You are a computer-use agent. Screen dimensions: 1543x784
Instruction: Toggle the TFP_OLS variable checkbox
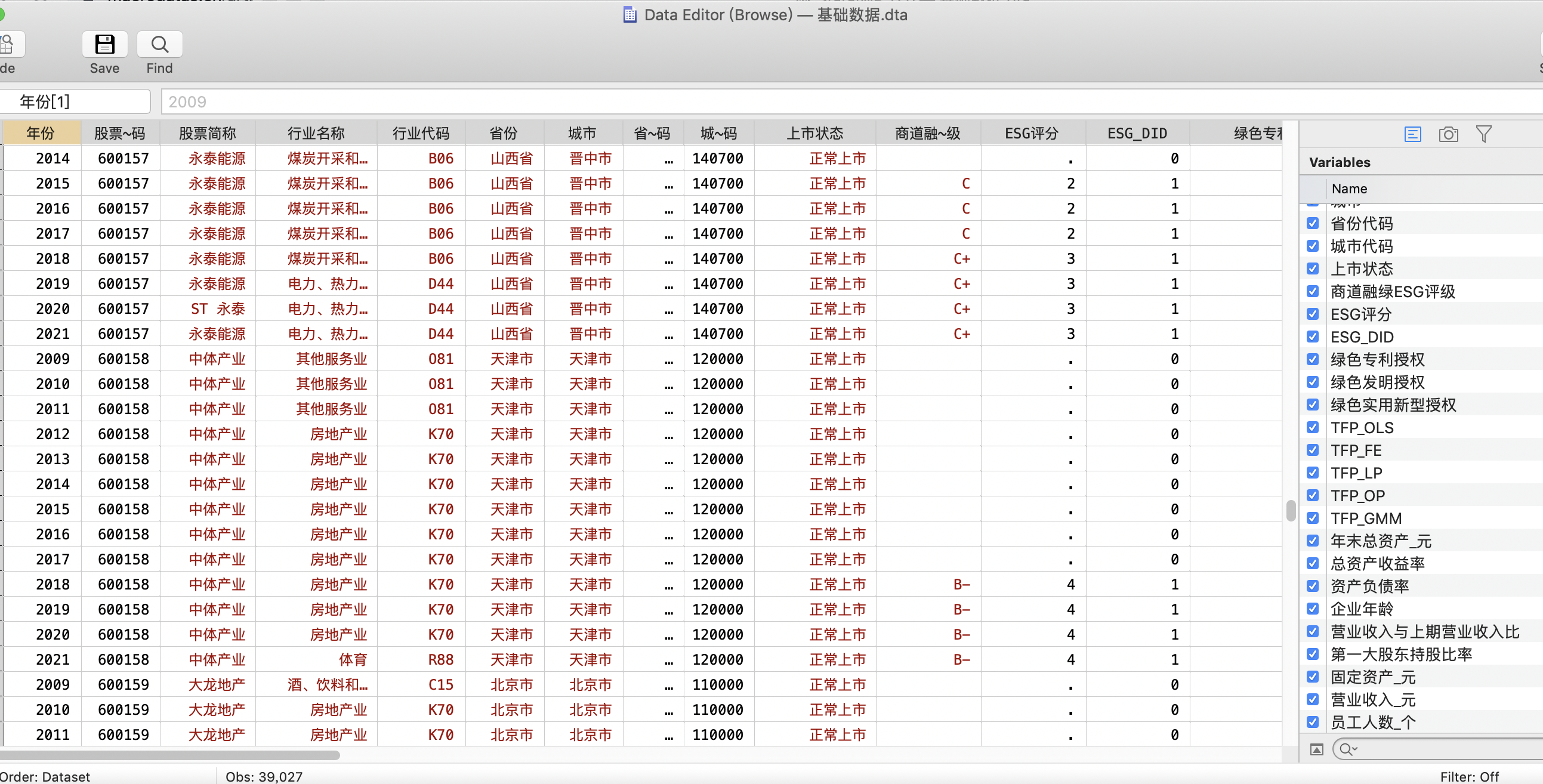(x=1313, y=428)
